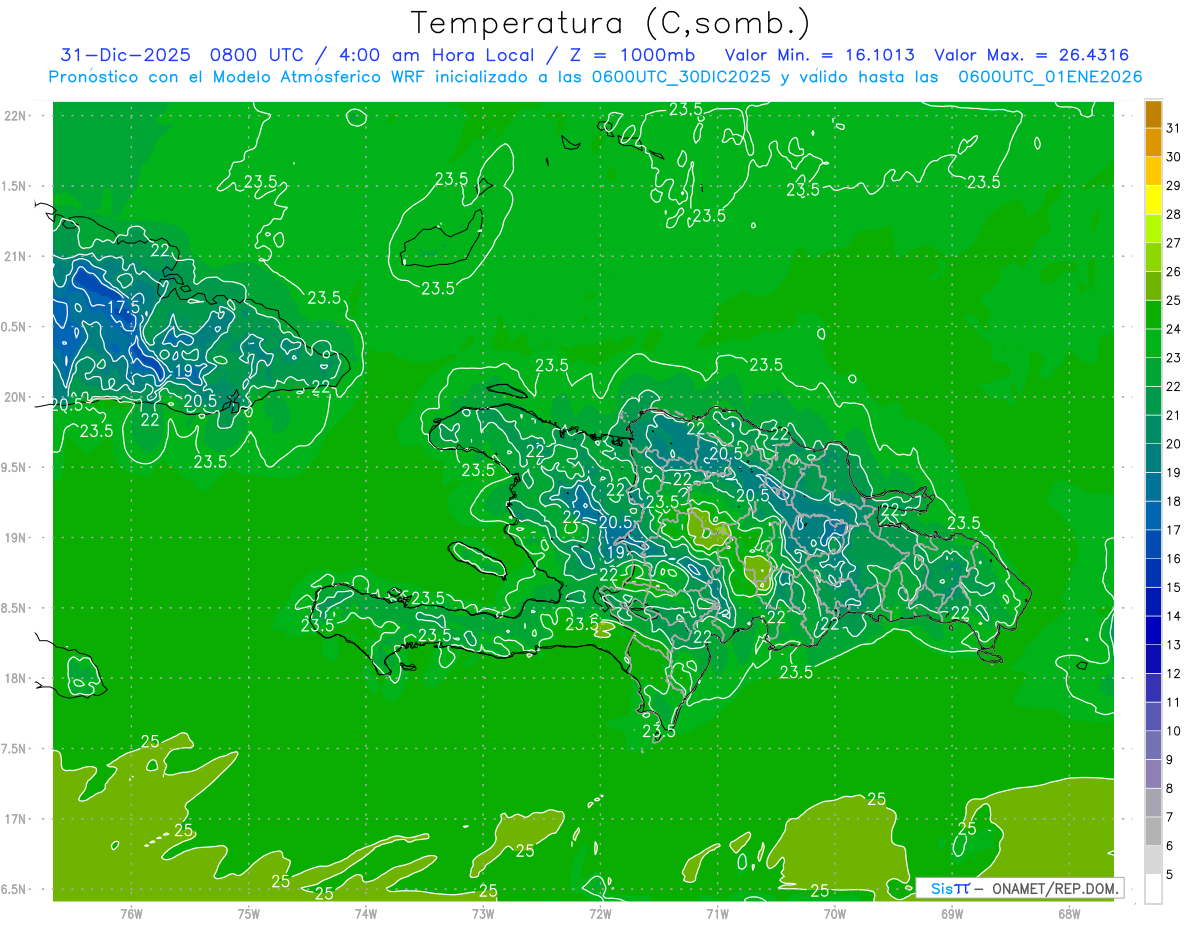Click 'Valor Max. = 26.4316' in header
This screenshot has height=927, width=1200.
1032,55
